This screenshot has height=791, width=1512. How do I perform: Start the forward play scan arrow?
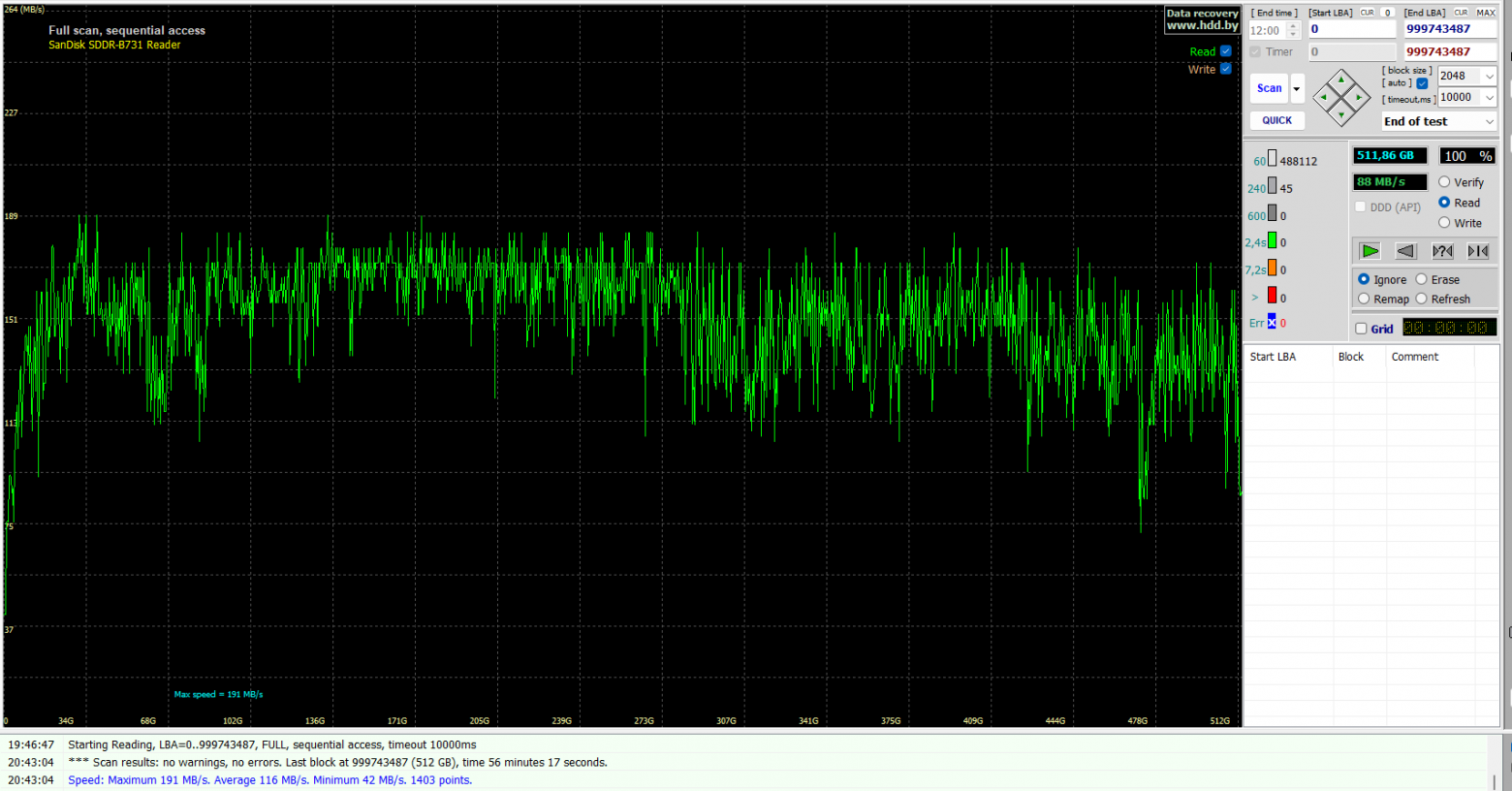click(x=1370, y=251)
